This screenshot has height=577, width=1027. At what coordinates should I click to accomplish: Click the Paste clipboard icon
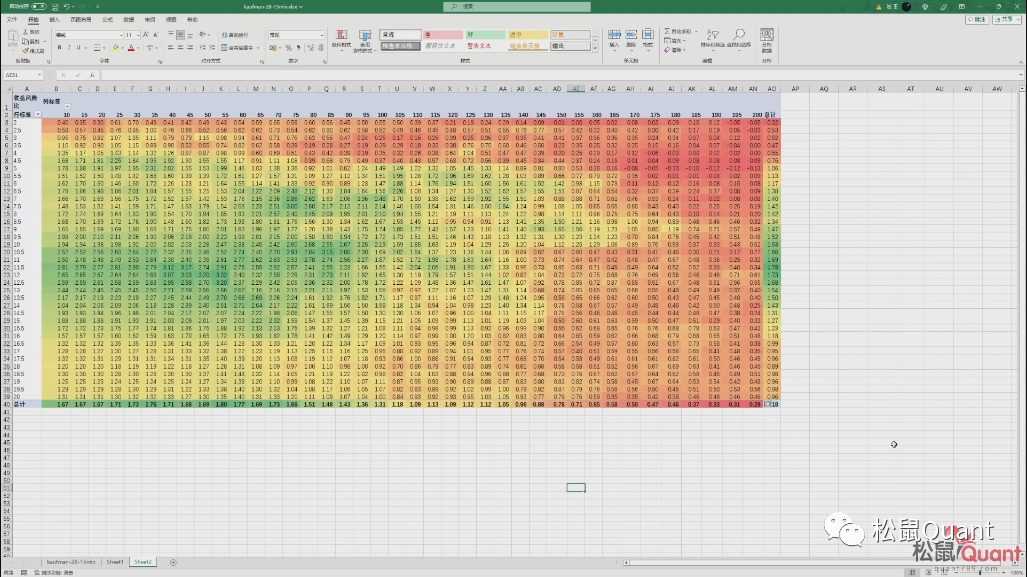point(12,36)
